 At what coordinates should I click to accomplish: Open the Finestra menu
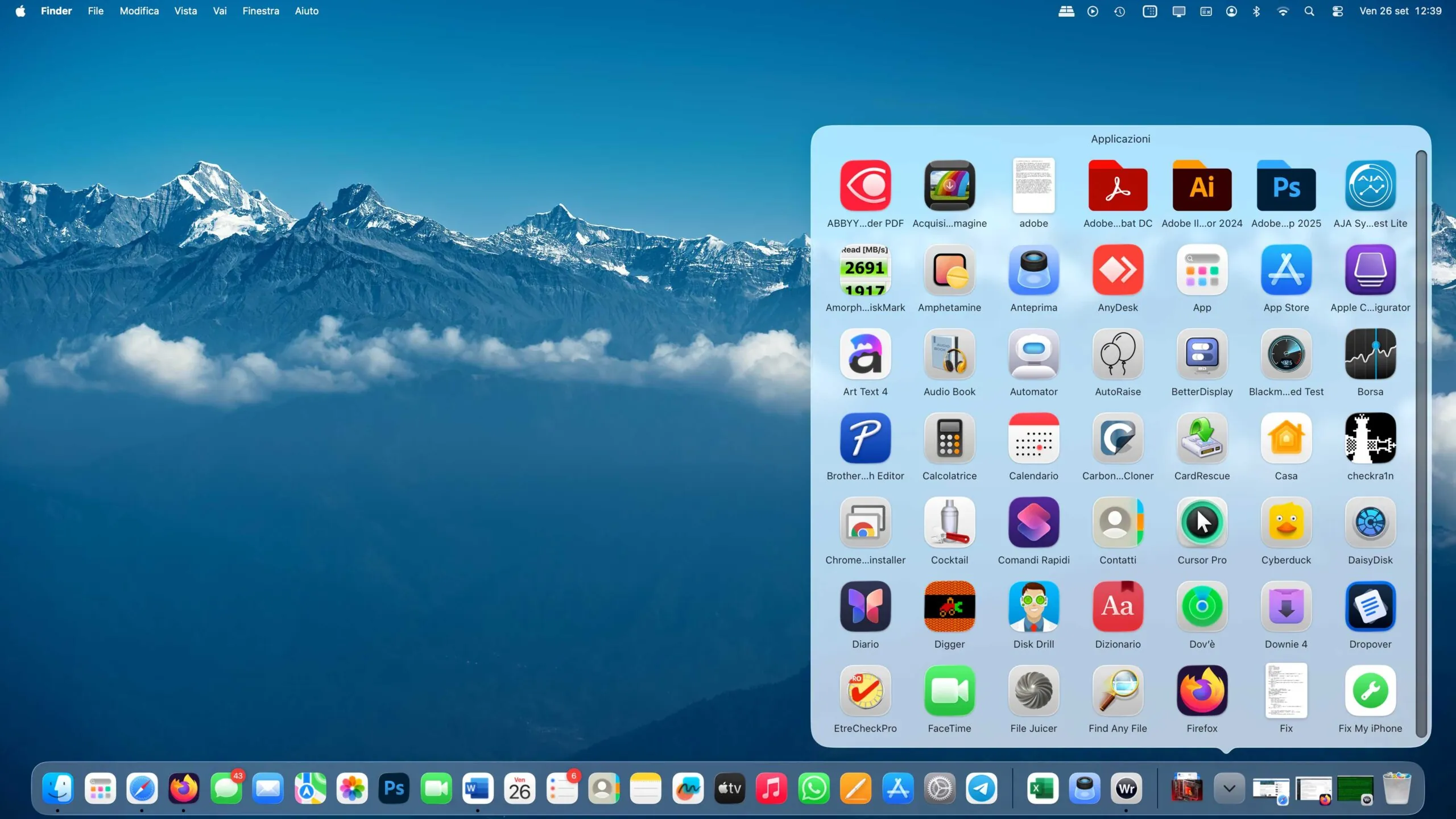pos(260,11)
